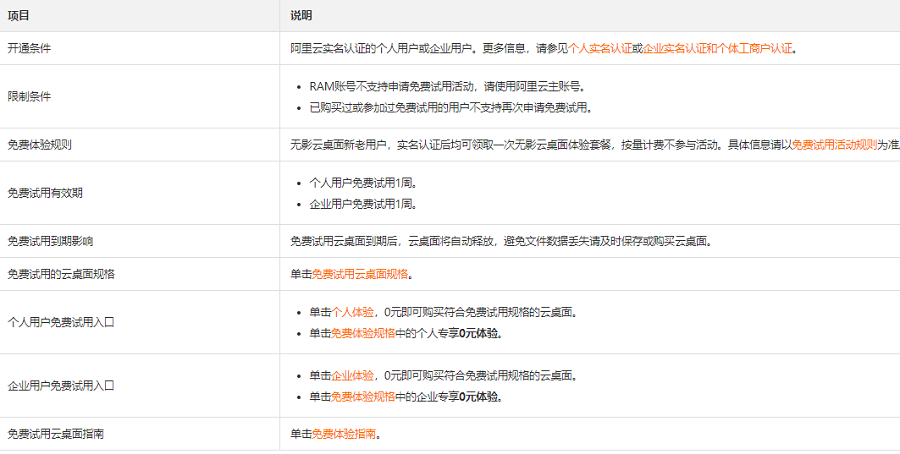This screenshot has height=454, width=900.
Task: Select the 企业用户免费试用入口 row label
Action: (x=61, y=386)
